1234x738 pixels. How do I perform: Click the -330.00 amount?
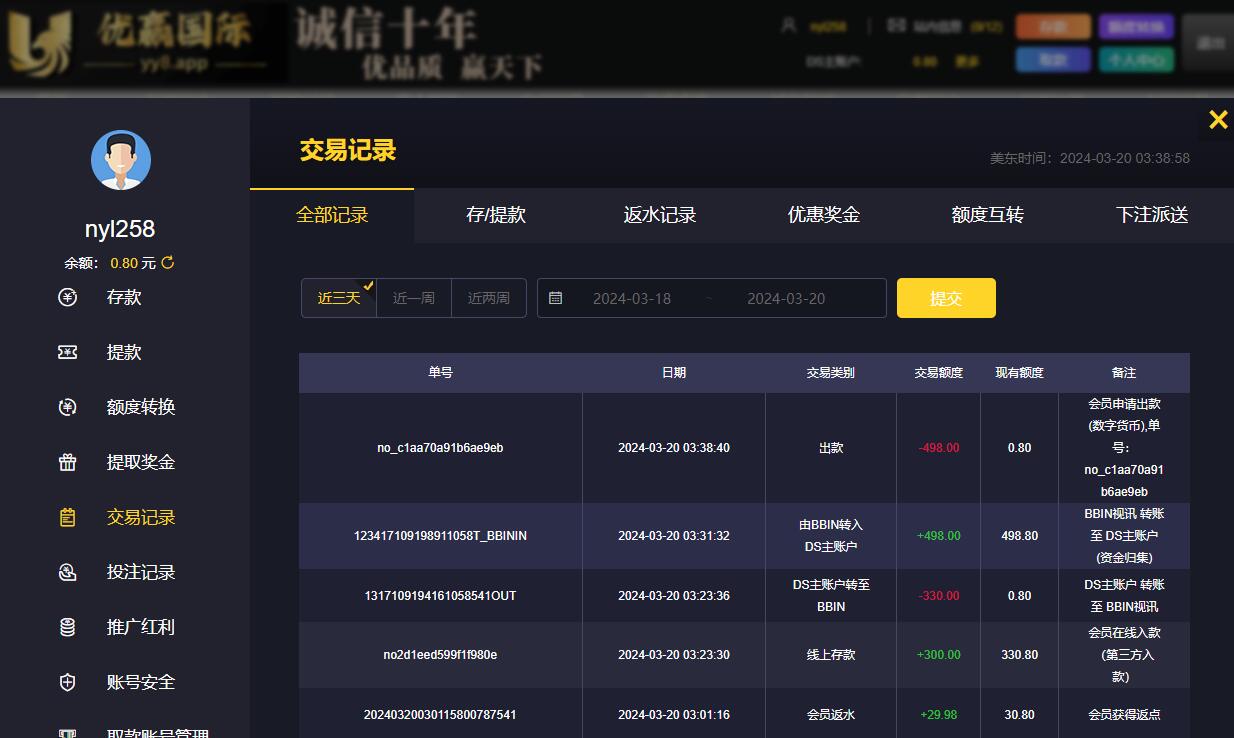coord(939,596)
